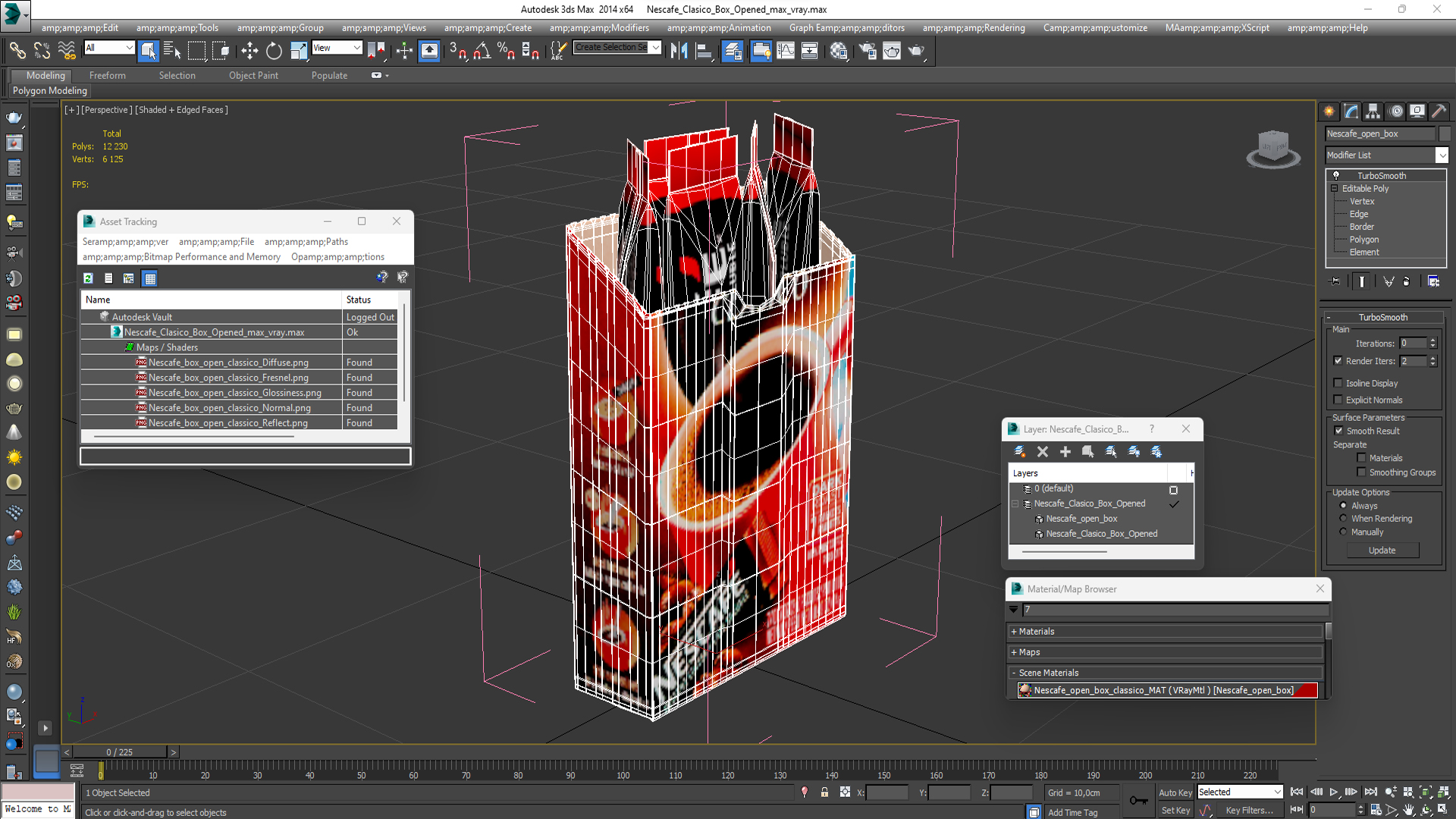Toggle the Render Iters checkbox
Screen dimensions: 1456x819
point(1338,361)
